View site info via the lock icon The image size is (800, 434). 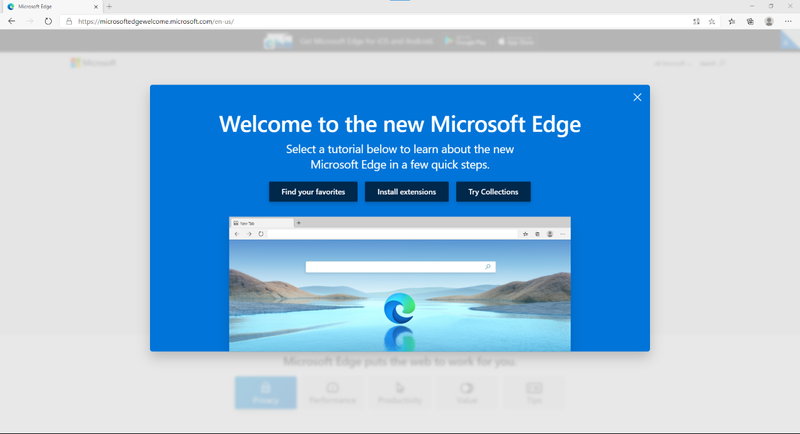tap(69, 21)
